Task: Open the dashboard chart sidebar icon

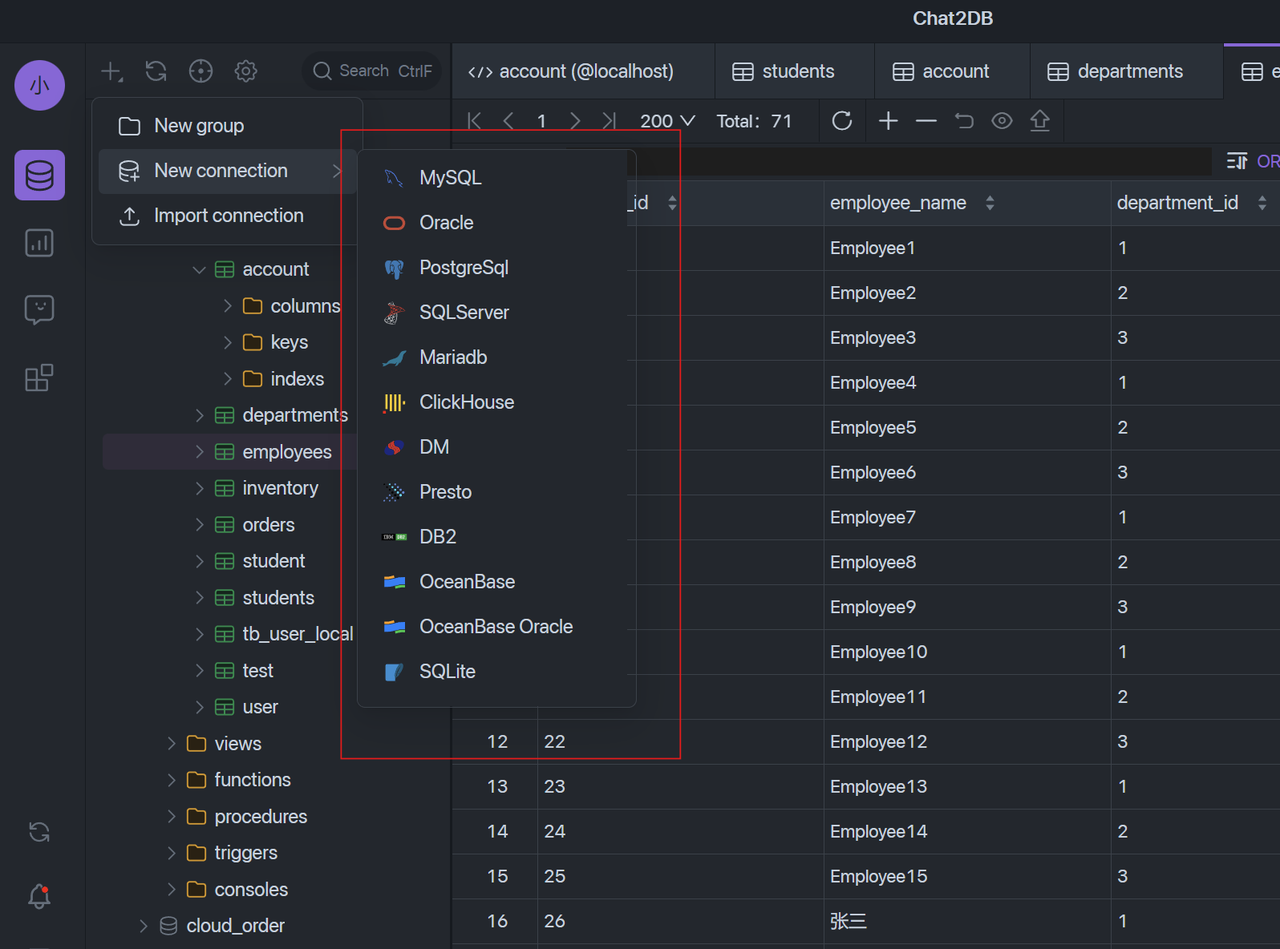Action: click(x=39, y=243)
